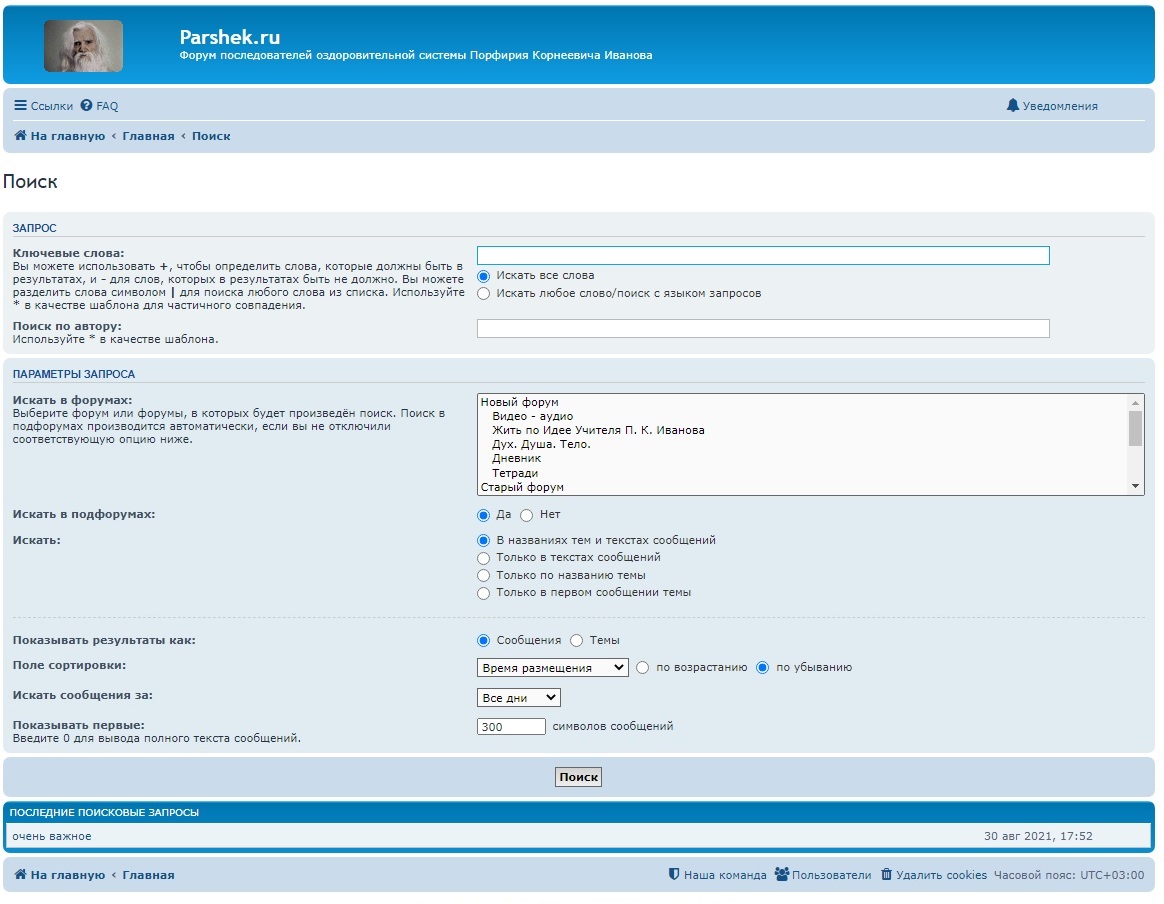Viewport: 1164px width, 904px height.
Task: Select 'Только по названию темы' option
Action: pos(484,576)
